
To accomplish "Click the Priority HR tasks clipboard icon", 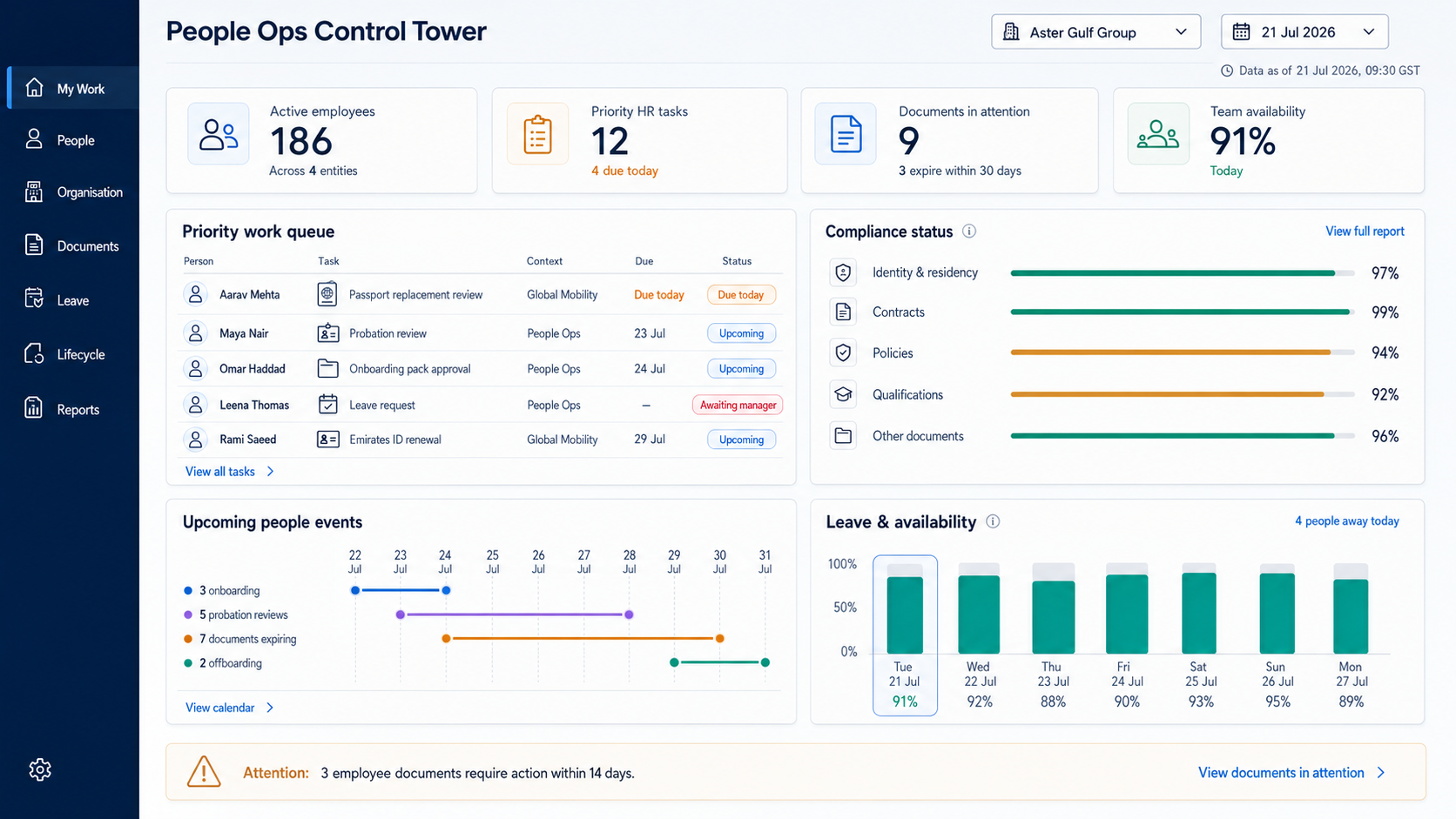I will click(537, 134).
